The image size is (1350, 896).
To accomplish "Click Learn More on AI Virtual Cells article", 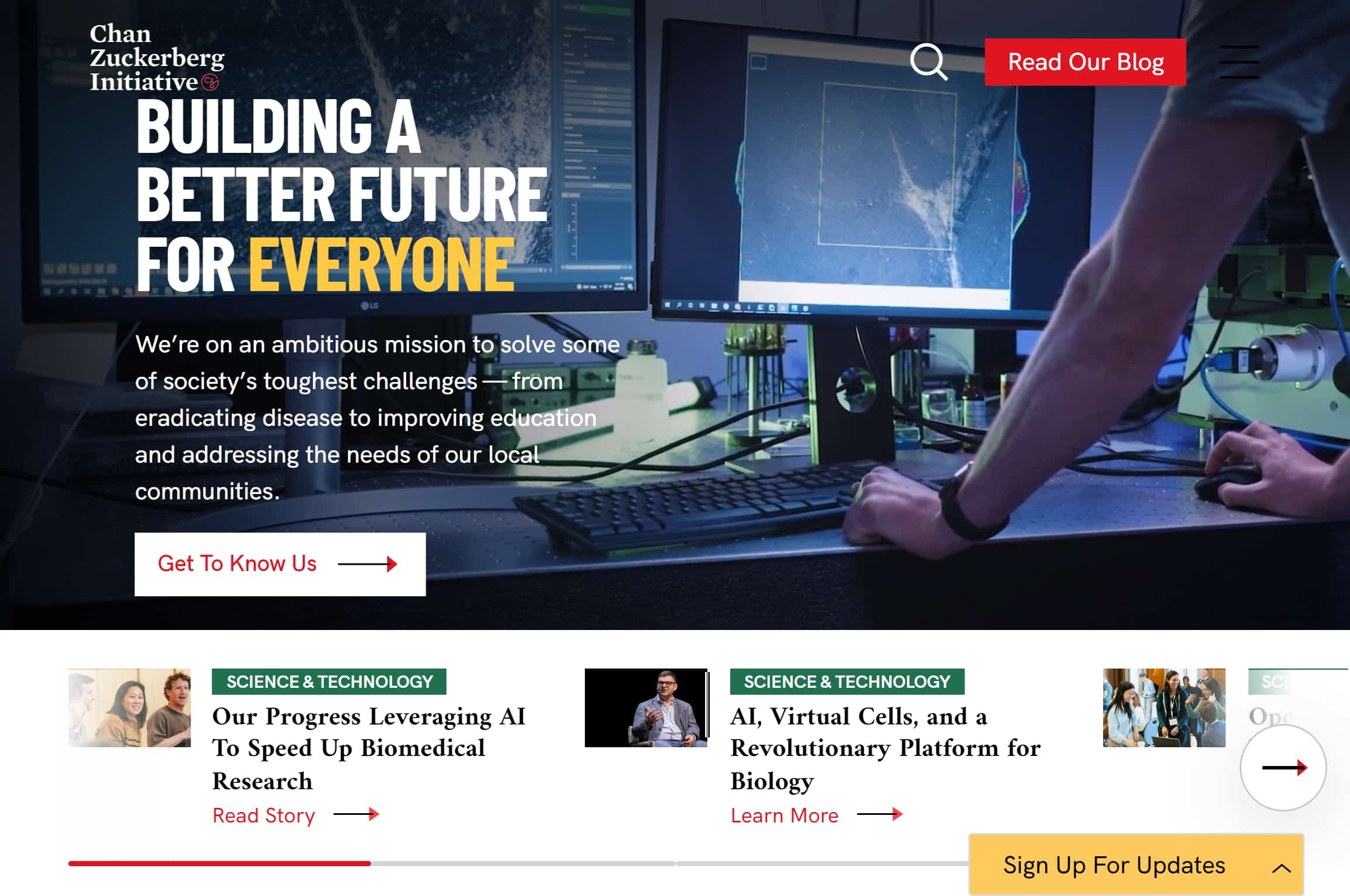I will (784, 816).
